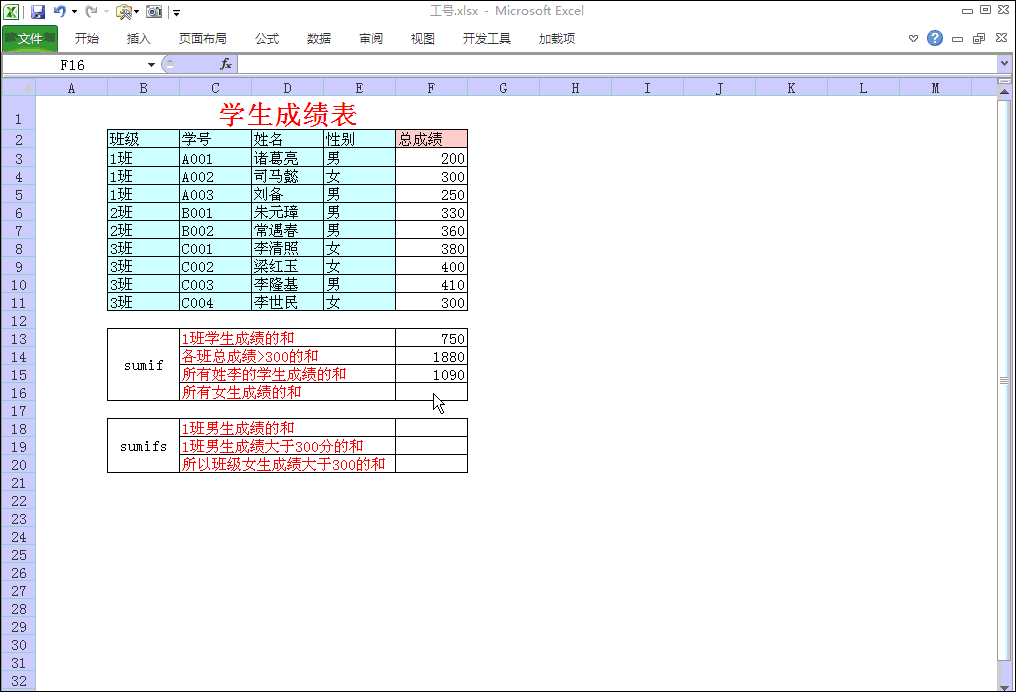Select the cell with name 诸葛亮
The image size is (1016, 692).
click(x=287, y=158)
